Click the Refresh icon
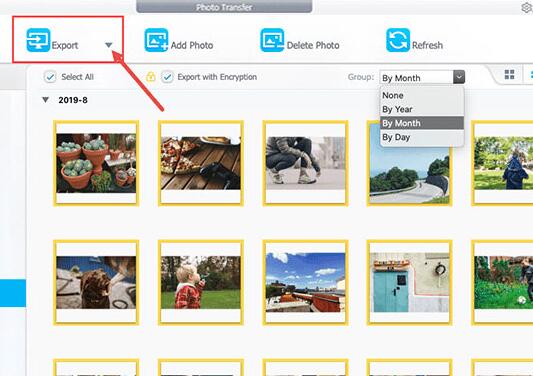This screenshot has height=376, width=533. click(x=398, y=40)
